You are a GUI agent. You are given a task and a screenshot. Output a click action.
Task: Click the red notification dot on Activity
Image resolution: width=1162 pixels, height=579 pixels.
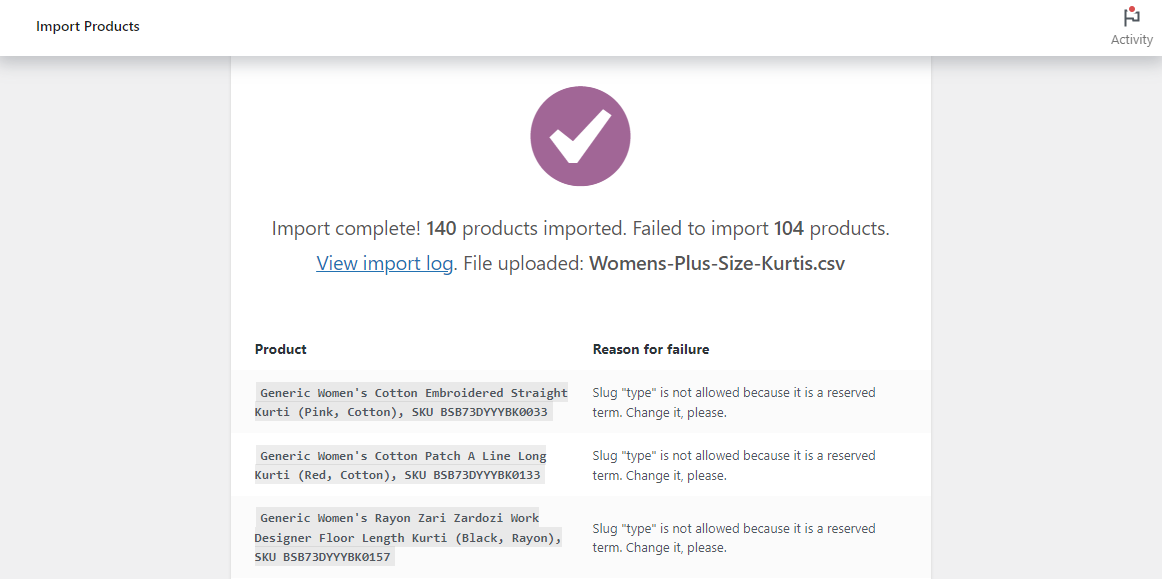click(1132, 10)
